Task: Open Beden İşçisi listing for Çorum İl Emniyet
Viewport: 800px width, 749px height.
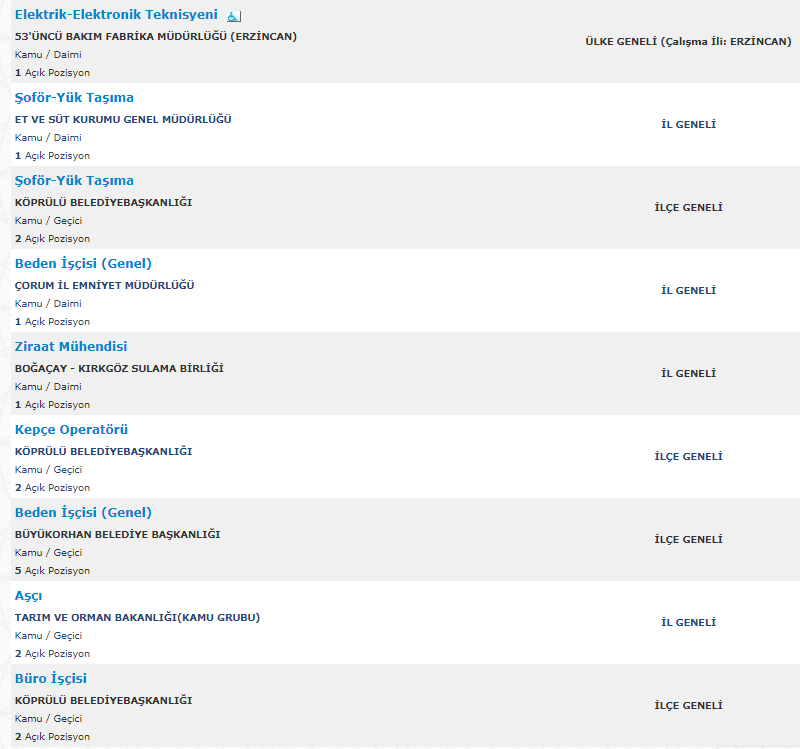Action: click(83, 263)
